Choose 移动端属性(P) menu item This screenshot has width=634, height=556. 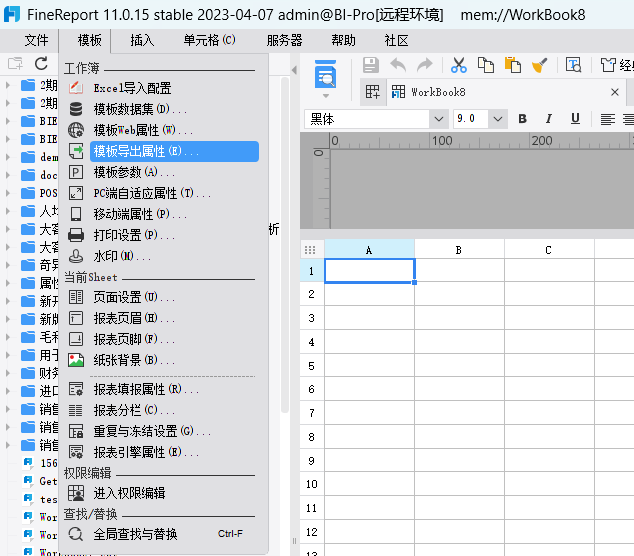click(163, 214)
